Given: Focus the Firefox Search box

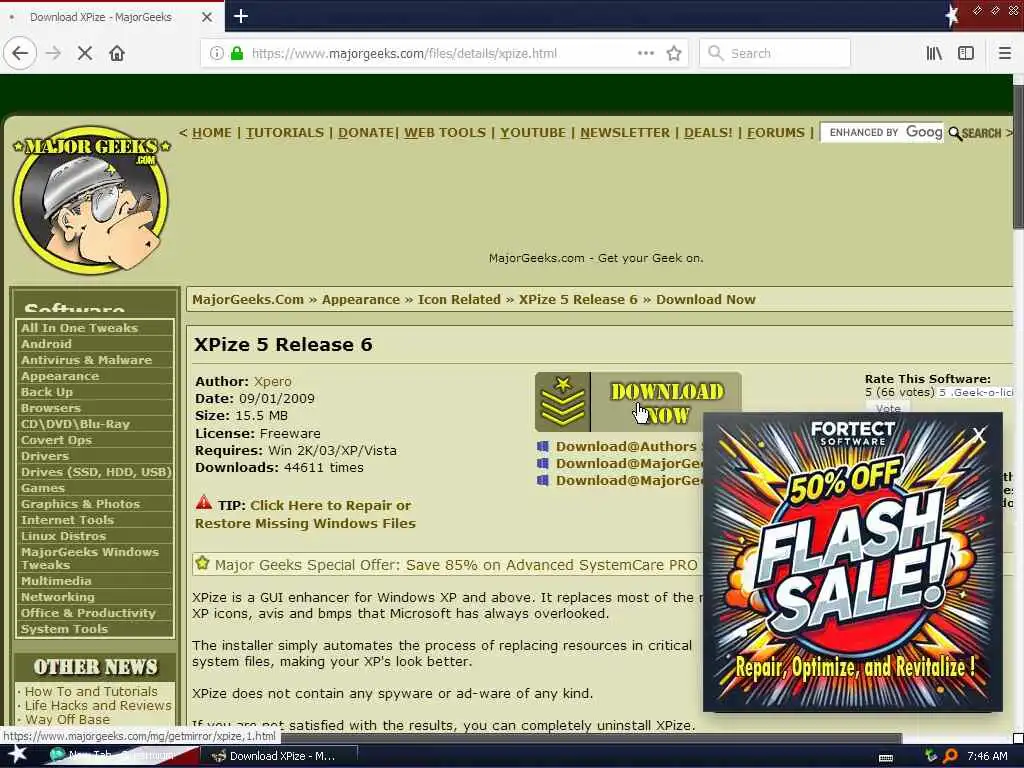Looking at the screenshot, I should (775, 53).
